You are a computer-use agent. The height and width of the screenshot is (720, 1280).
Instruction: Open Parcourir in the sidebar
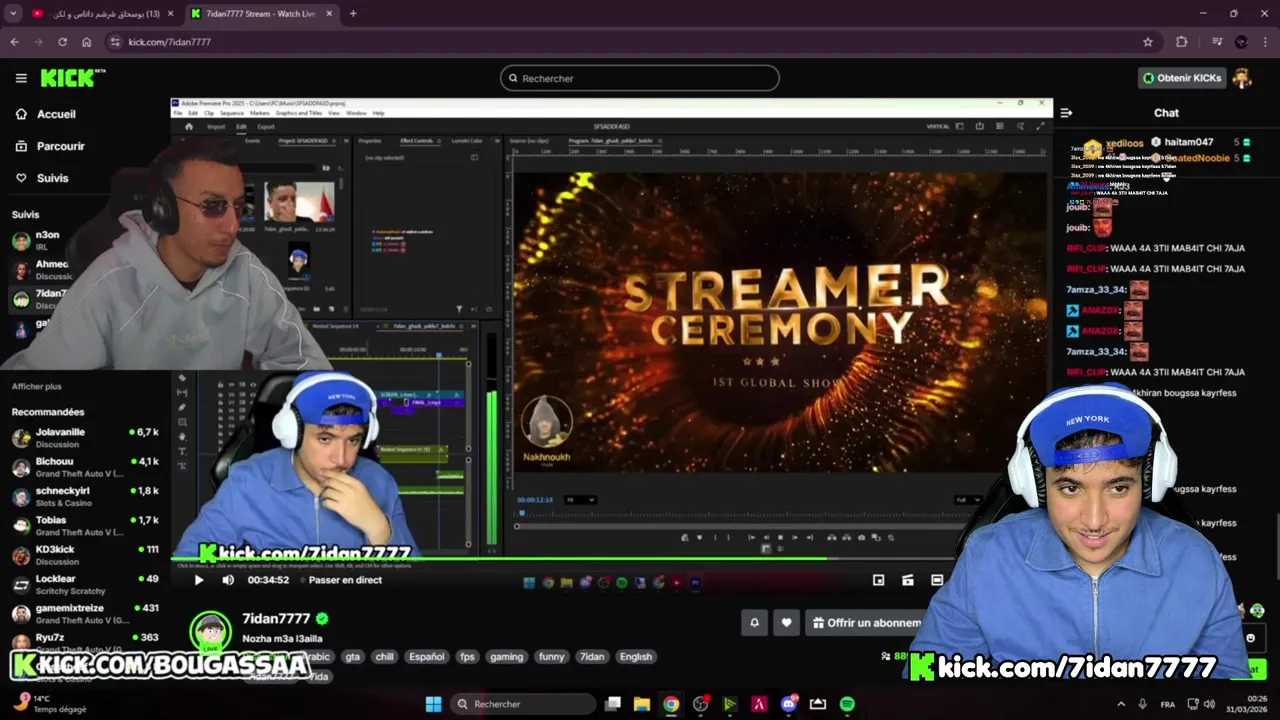click(50, 146)
